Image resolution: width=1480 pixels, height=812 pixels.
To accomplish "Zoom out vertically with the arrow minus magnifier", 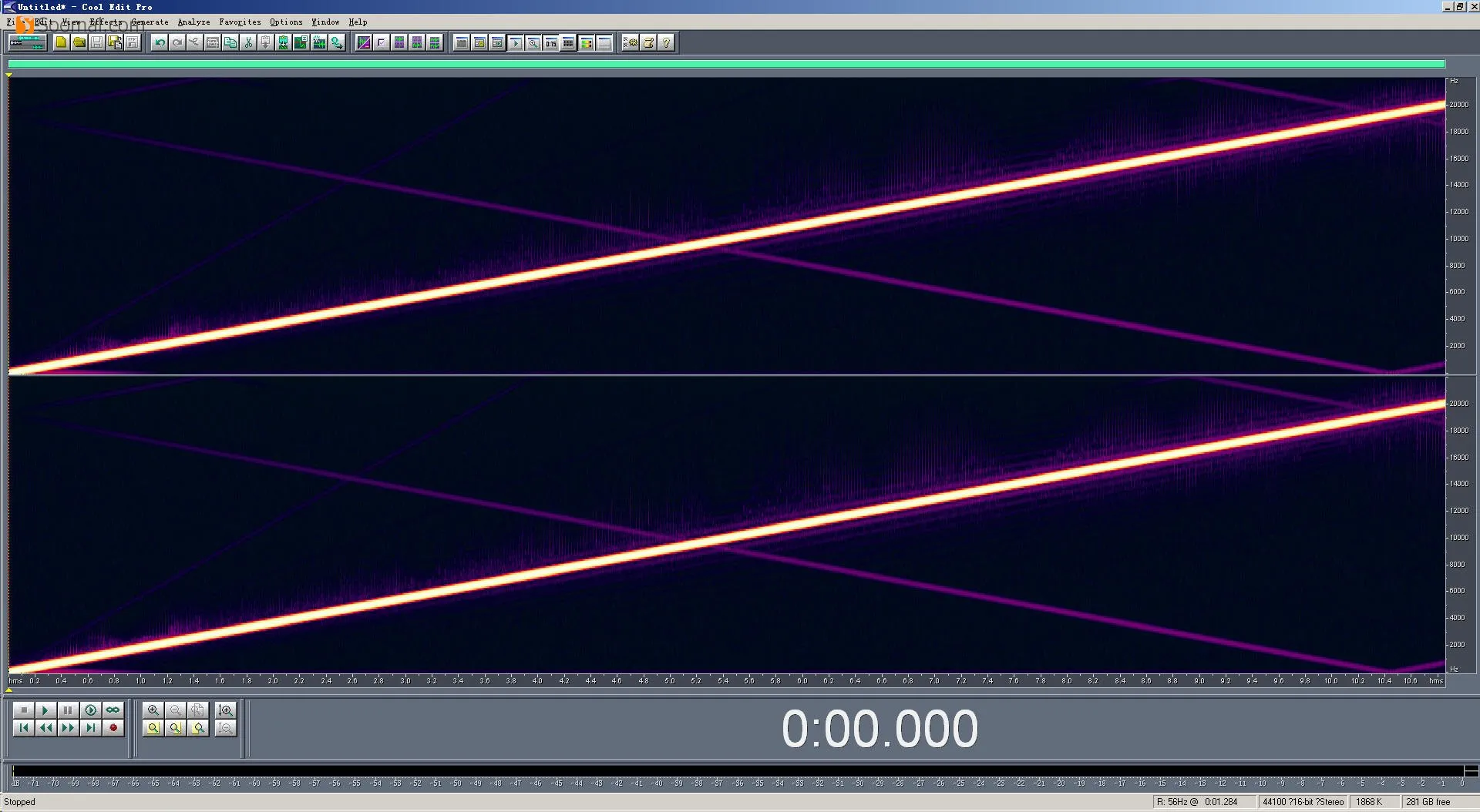I will point(226,728).
